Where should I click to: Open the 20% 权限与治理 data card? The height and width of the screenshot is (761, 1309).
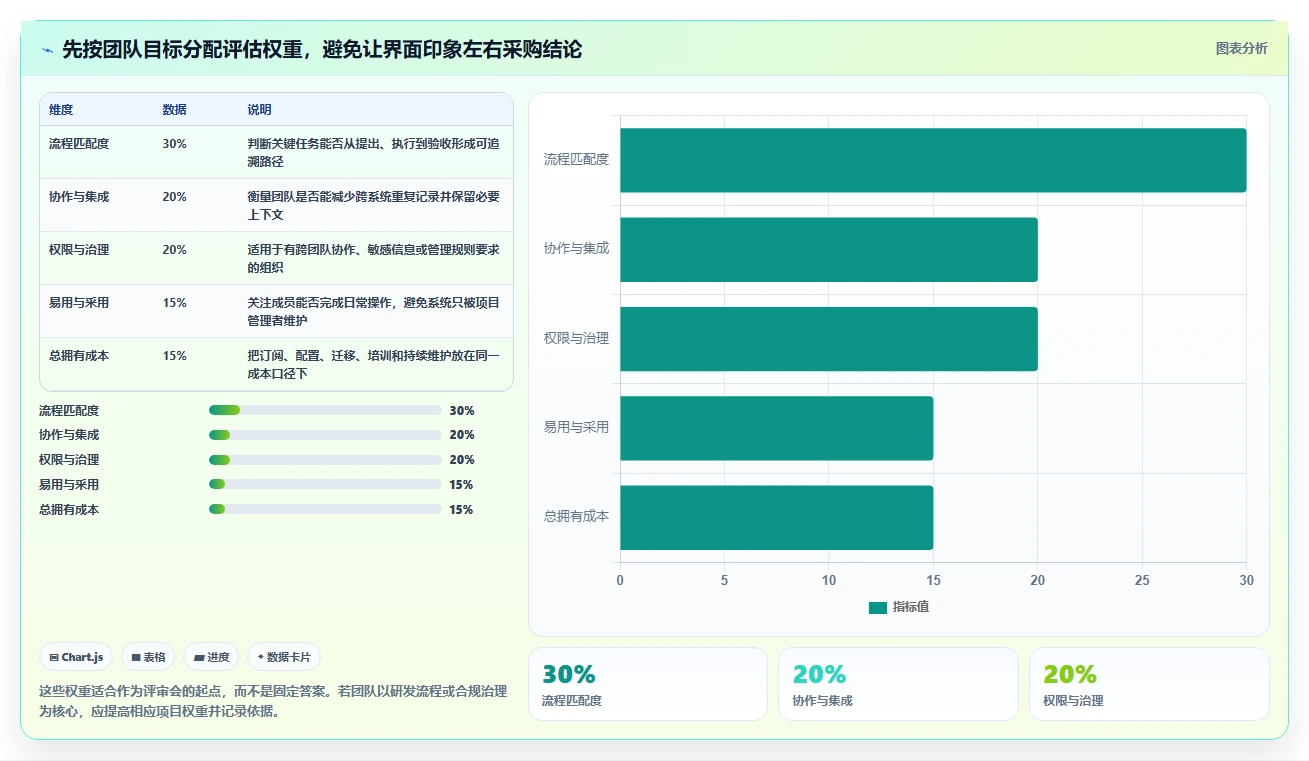tap(1149, 684)
